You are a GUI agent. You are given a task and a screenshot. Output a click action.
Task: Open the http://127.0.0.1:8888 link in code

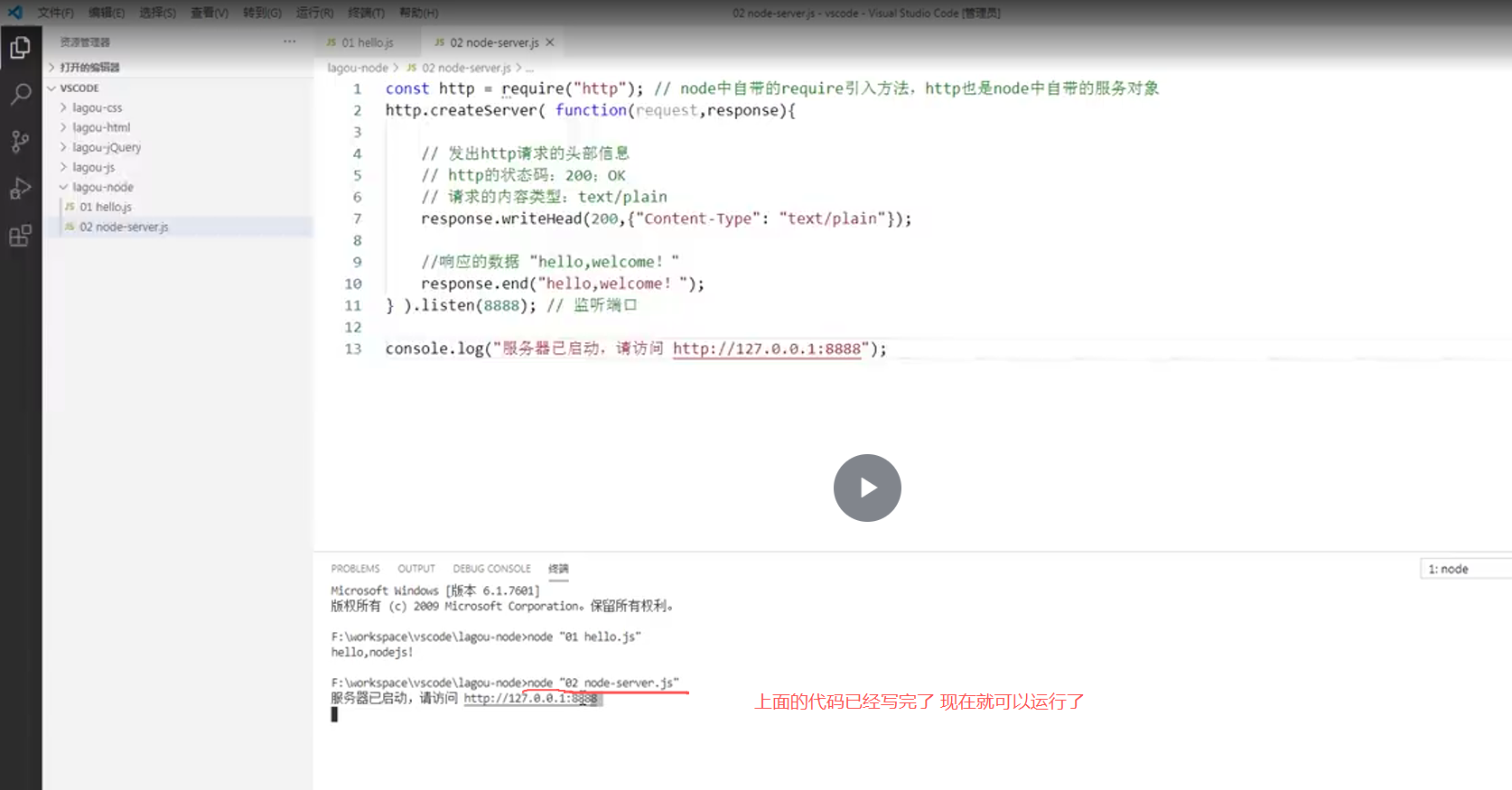pyautogui.click(x=767, y=349)
